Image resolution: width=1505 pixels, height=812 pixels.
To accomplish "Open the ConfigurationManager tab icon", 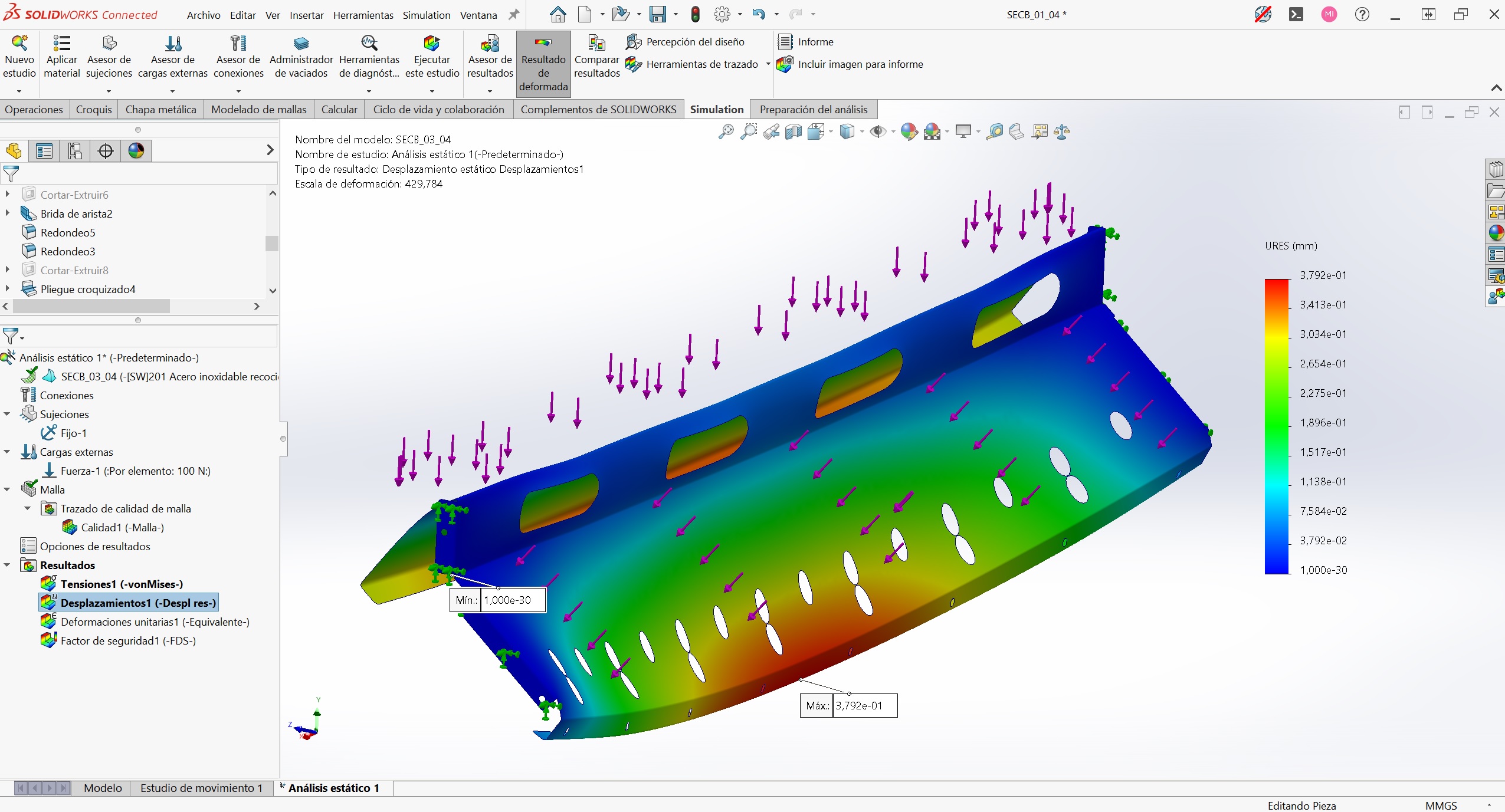I will [75, 151].
